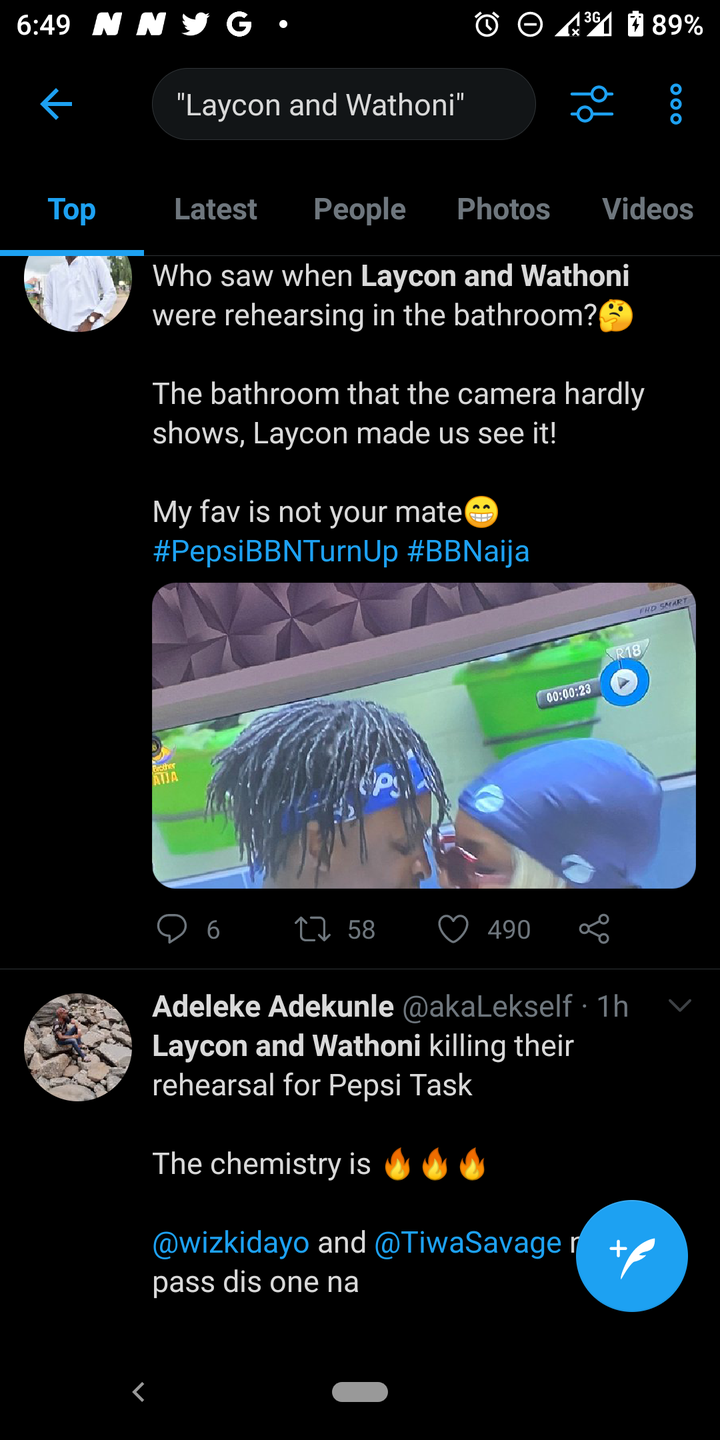
Task: Expand Adeleke Adekunle tweet options chevron
Action: point(680,1006)
